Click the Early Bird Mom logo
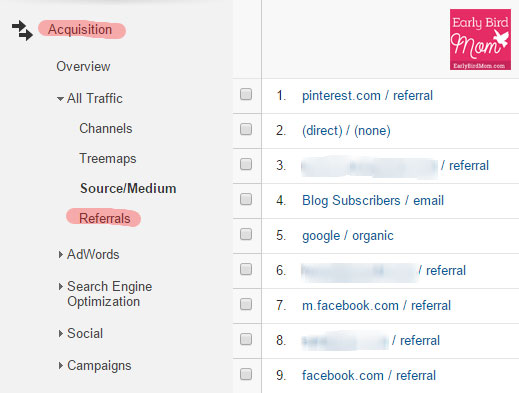Screen dimensions: 519x393 tap(480, 39)
